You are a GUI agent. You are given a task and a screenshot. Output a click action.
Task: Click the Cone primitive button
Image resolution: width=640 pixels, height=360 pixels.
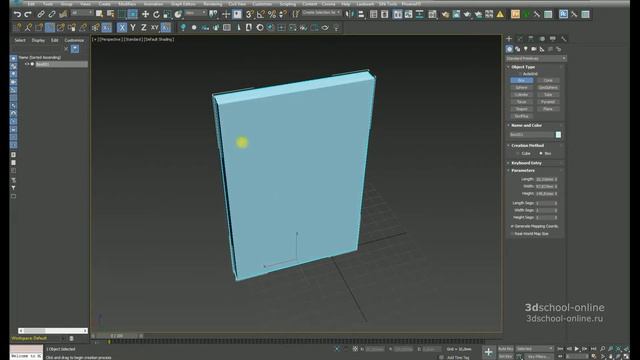point(548,80)
